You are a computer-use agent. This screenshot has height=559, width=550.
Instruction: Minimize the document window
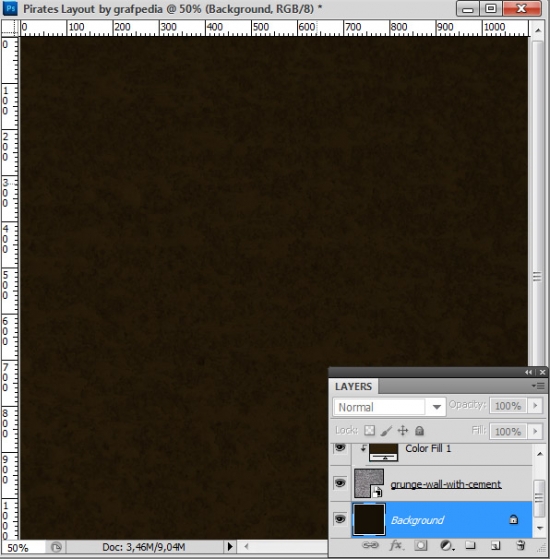(468, 9)
